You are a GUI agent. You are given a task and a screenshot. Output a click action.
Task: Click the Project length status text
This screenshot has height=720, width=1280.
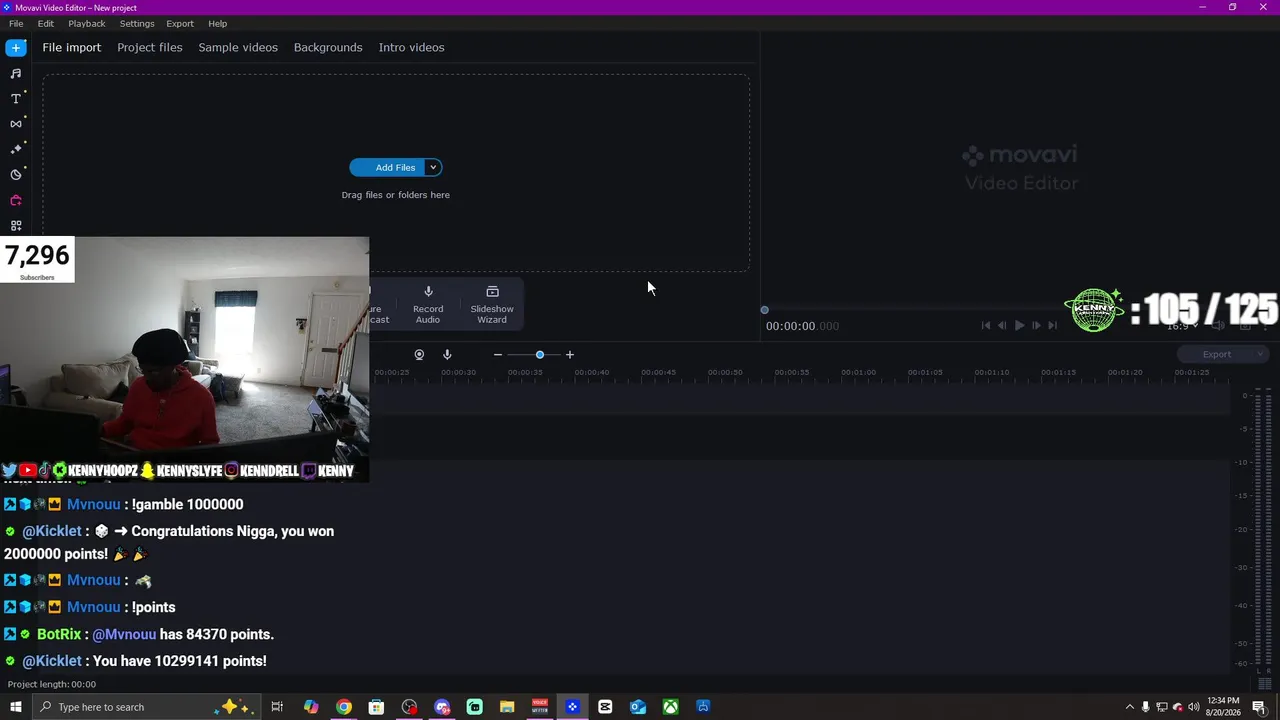pyautogui.click(x=52, y=685)
